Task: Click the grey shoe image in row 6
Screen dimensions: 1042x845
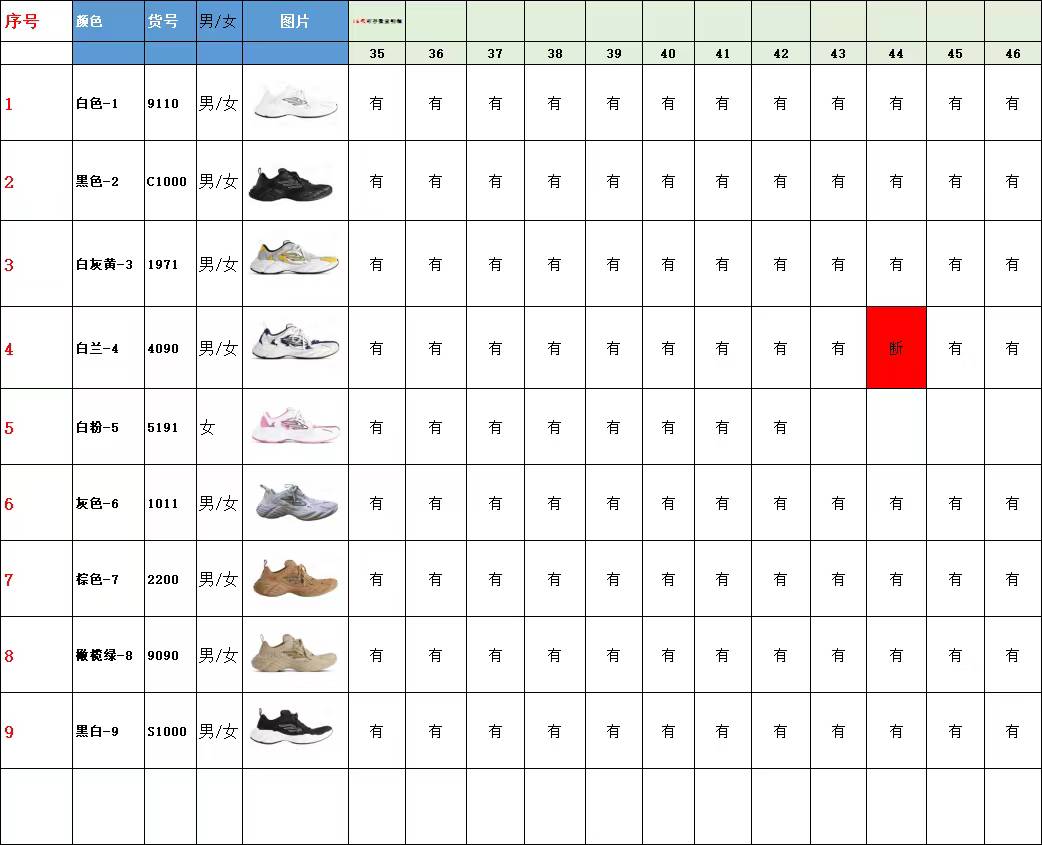Action: 297,502
